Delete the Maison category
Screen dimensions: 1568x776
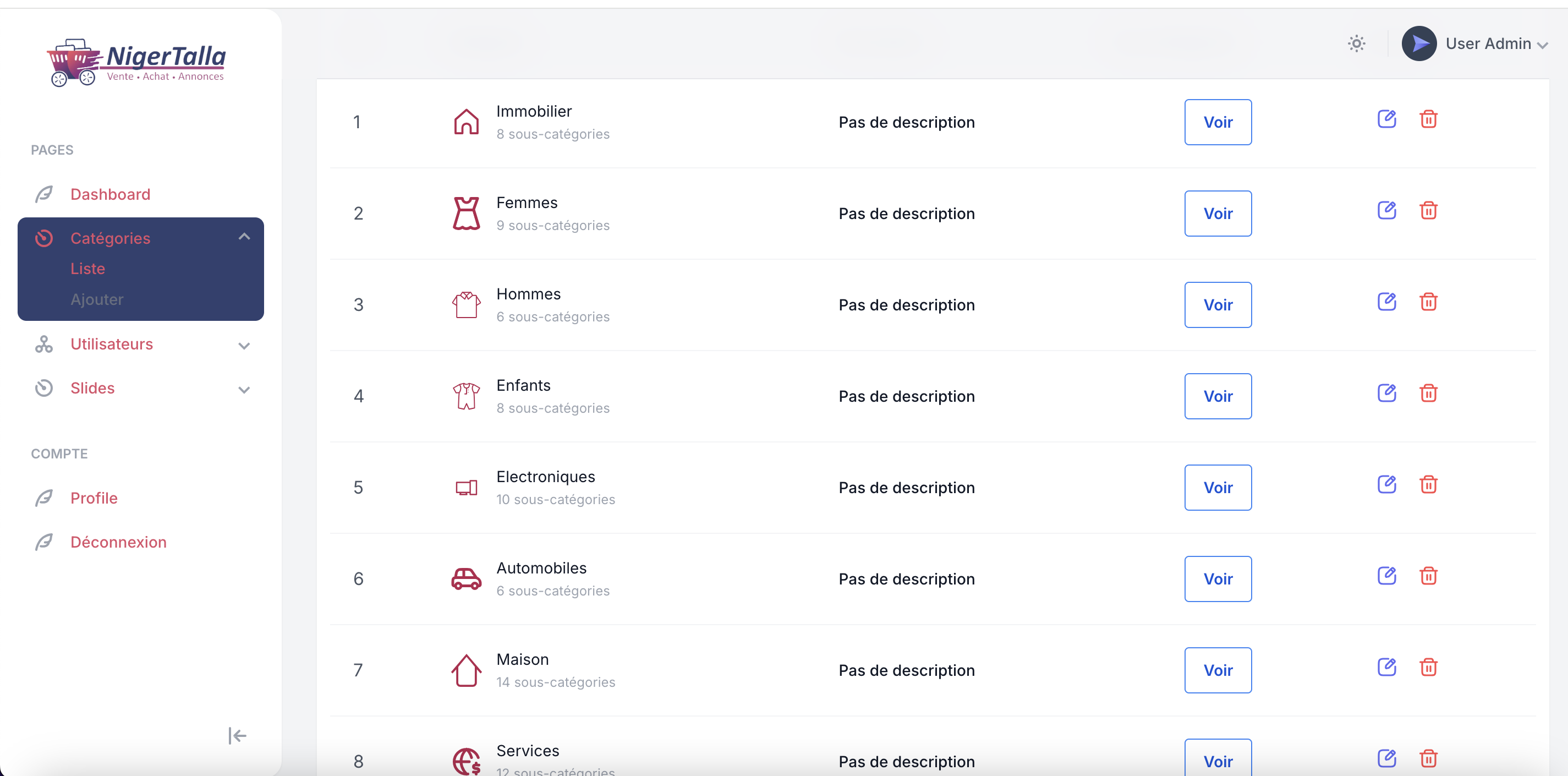1428,667
